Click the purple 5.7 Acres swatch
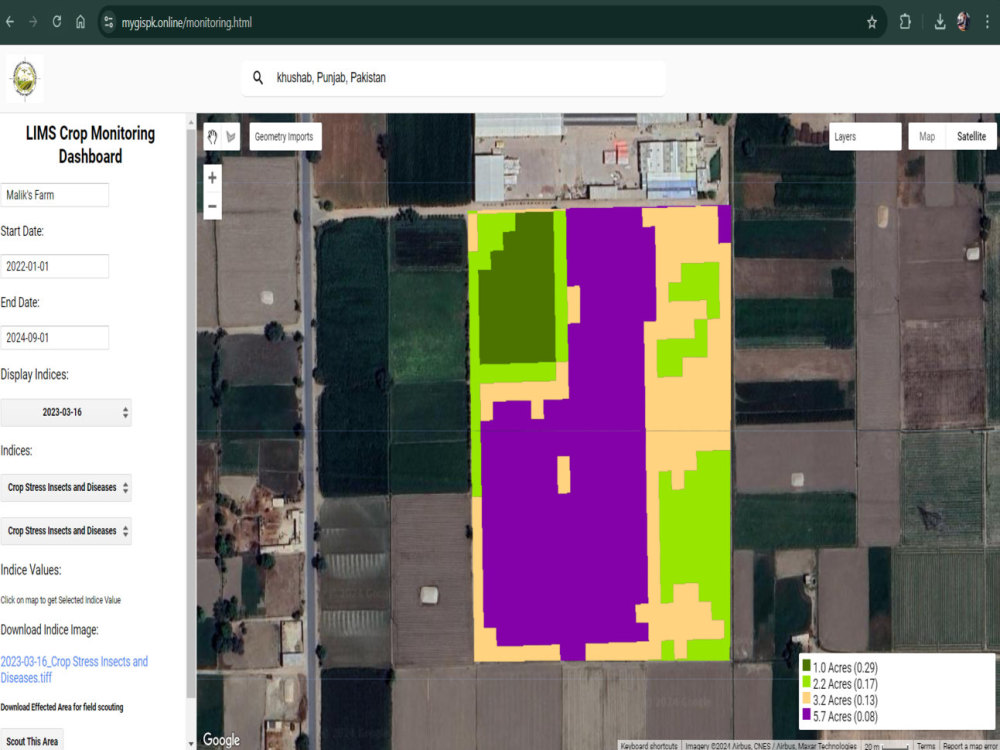 (806, 714)
